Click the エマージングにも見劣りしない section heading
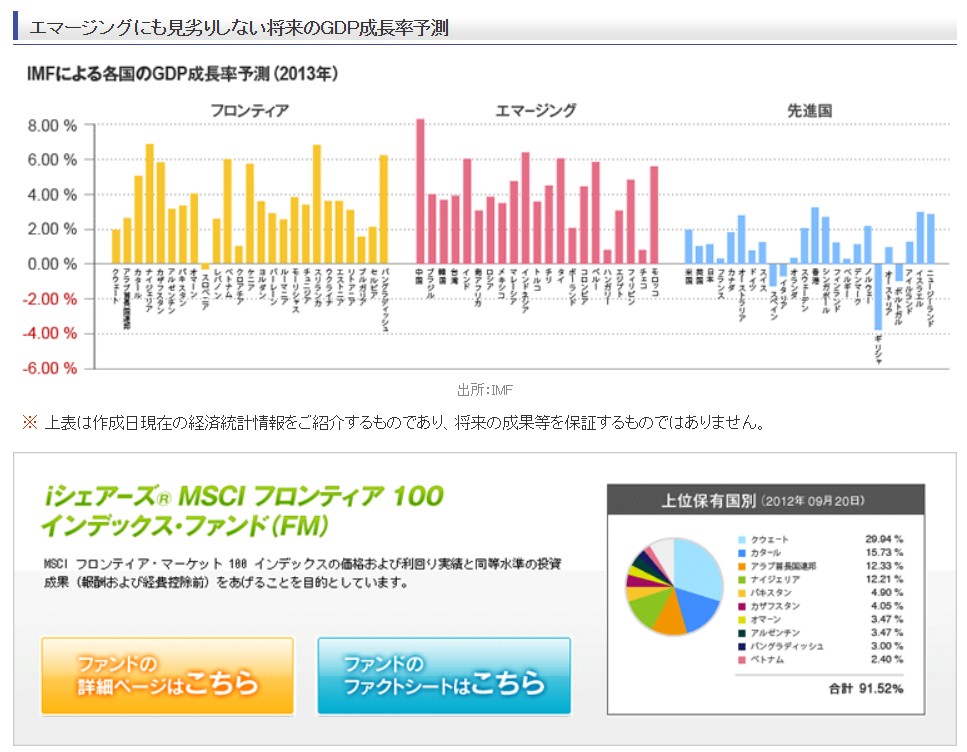Image resolution: width=967 pixels, height=752 pixels. (239, 28)
